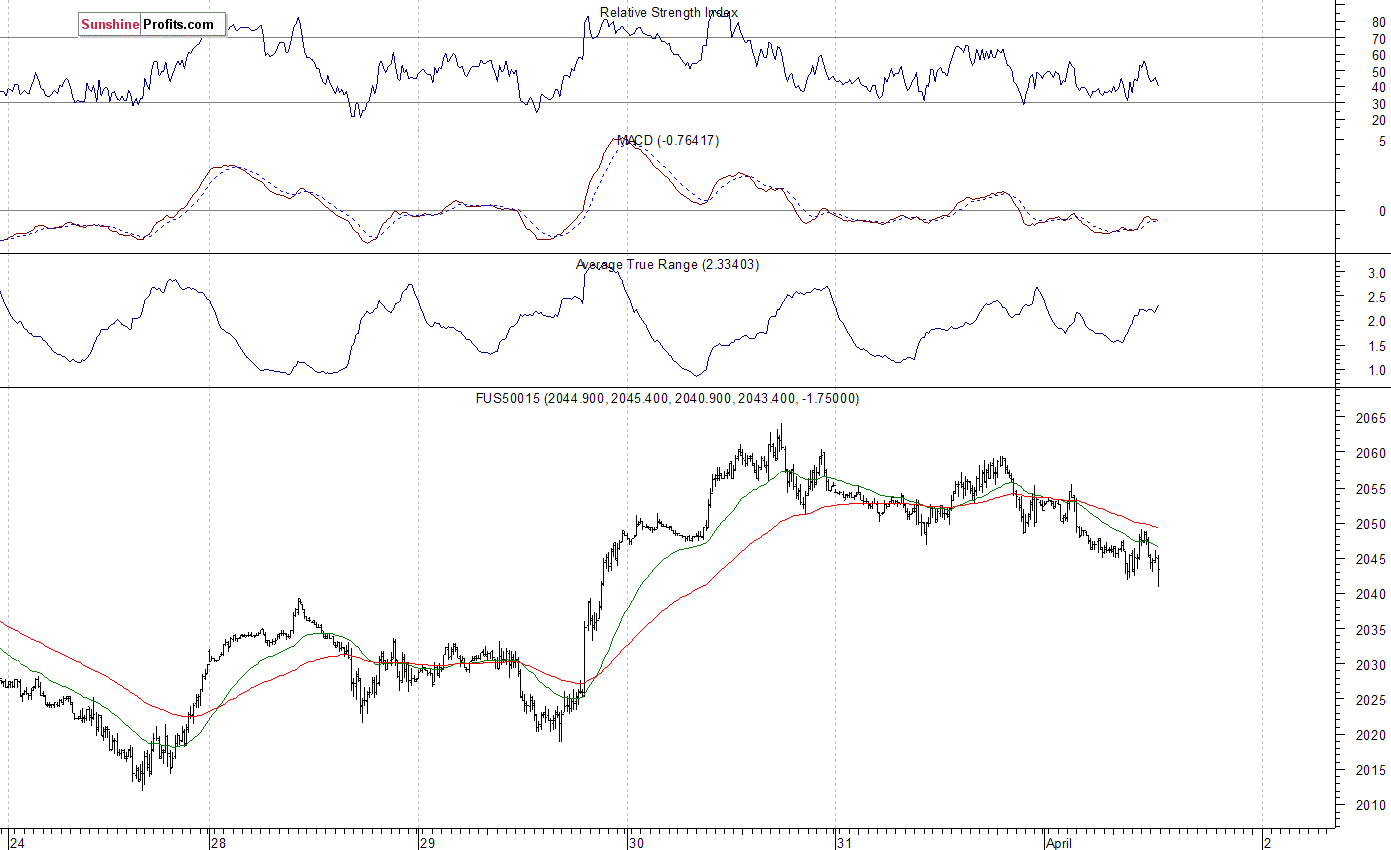Select the 60 level on RSI axis
1391x850 pixels.
pos(1378,55)
